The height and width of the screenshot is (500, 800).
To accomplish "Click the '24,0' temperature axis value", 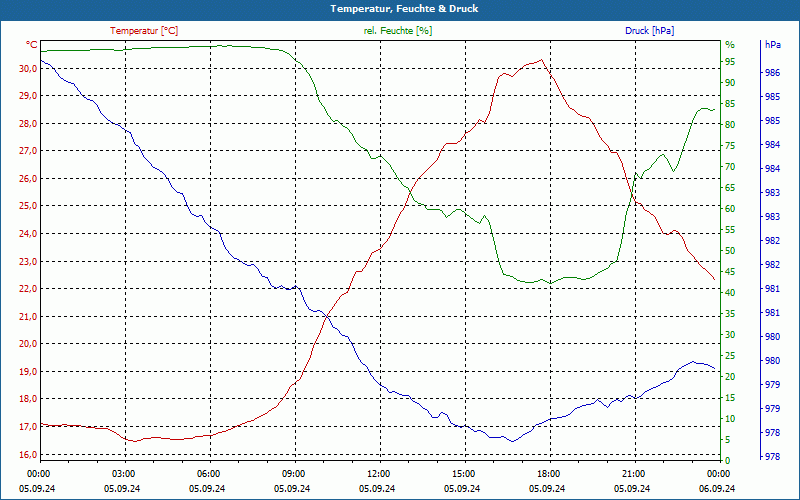I will coord(29,234).
